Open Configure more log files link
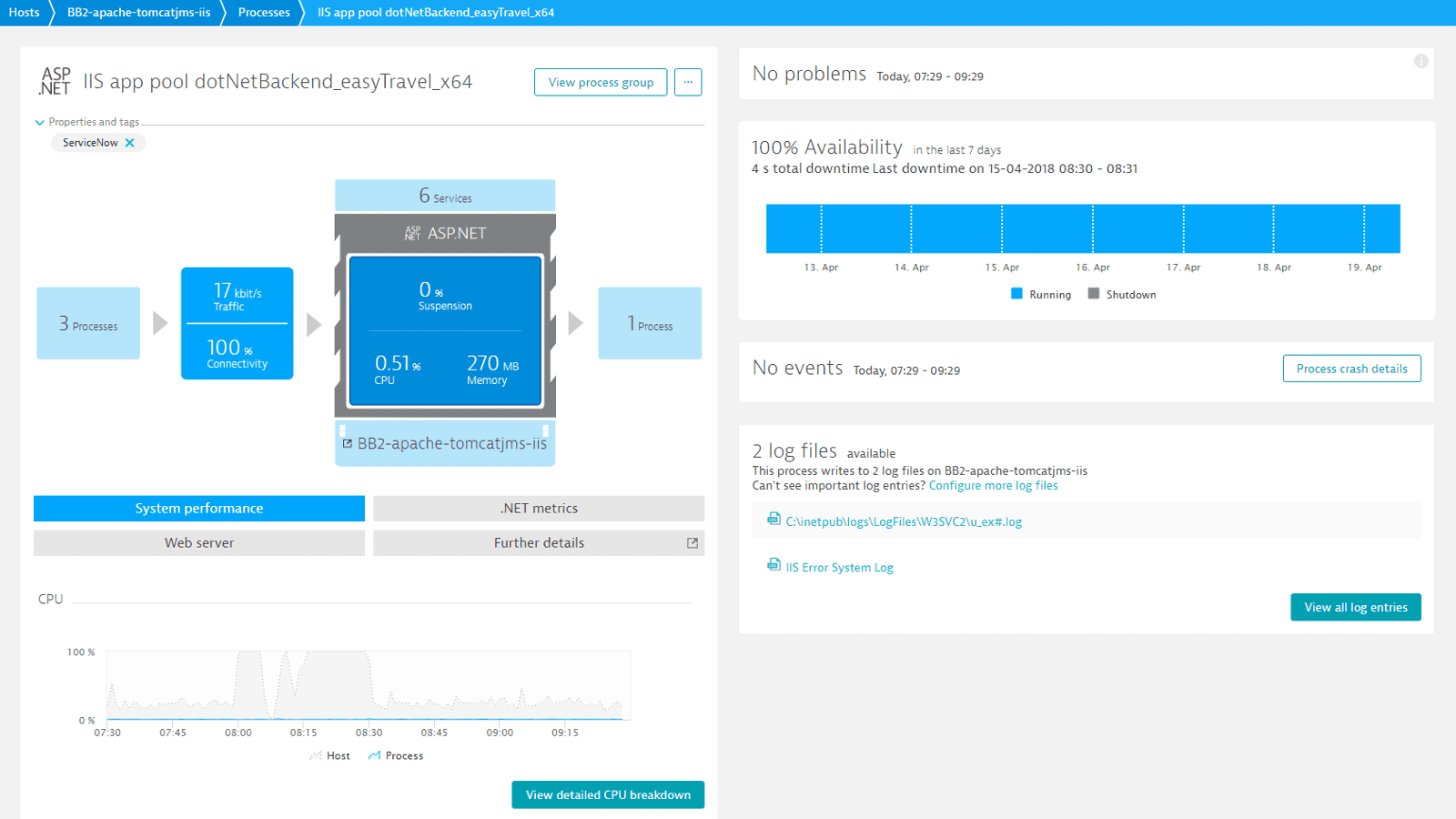The width and height of the screenshot is (1456, 819). coord(993,486)
